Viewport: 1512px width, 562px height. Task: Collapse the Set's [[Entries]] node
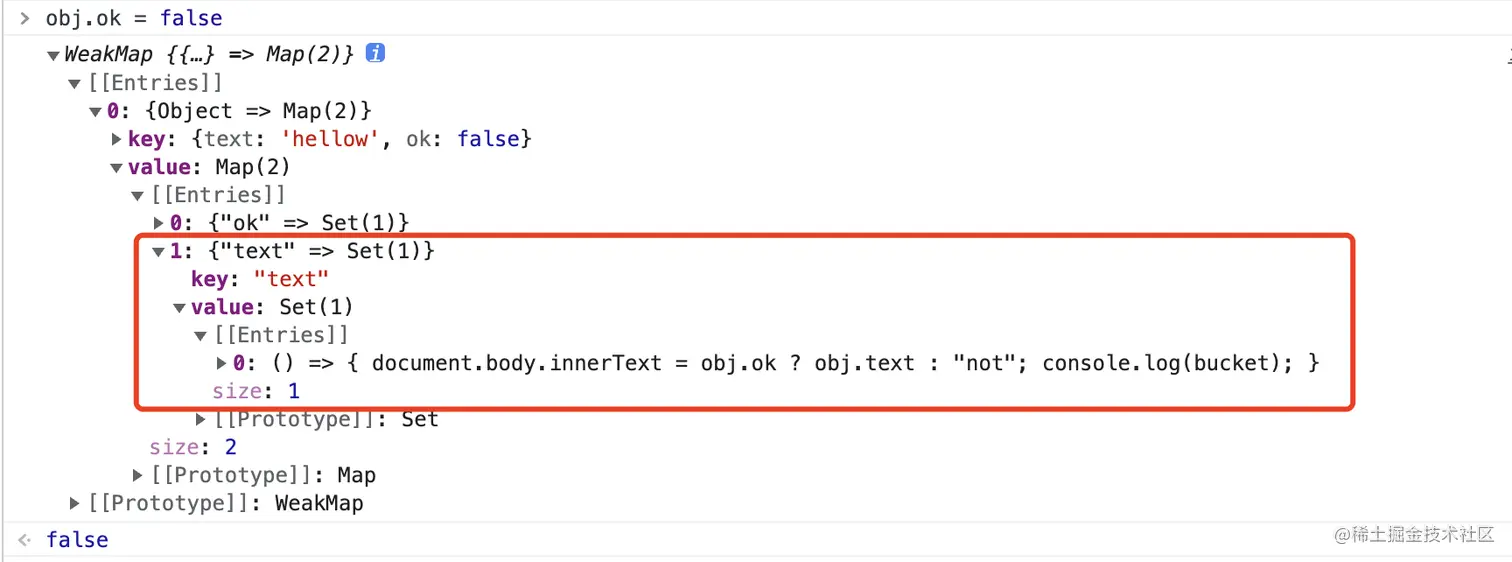coord(201,335)
